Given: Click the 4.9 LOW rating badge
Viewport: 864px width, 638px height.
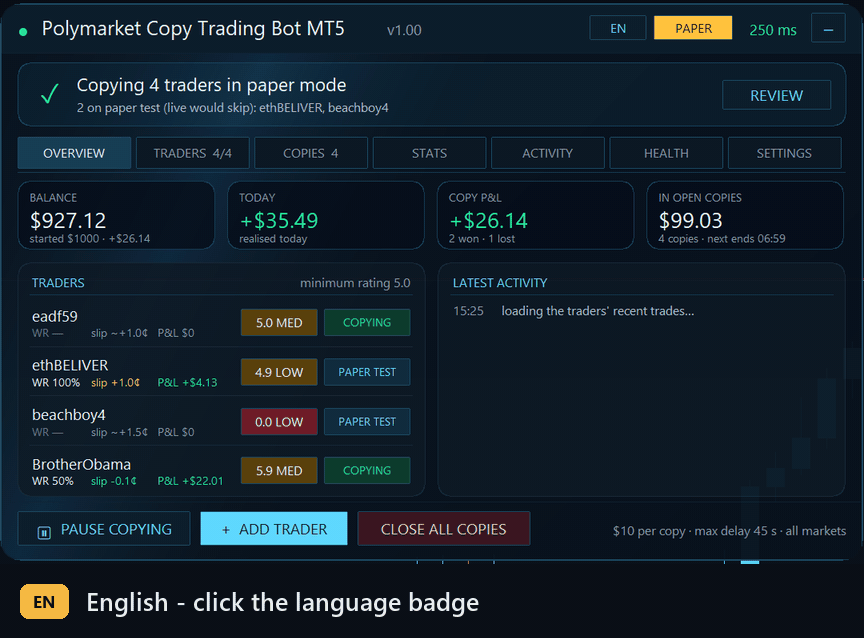Looking at the screenshot, I should click(279, 372).
